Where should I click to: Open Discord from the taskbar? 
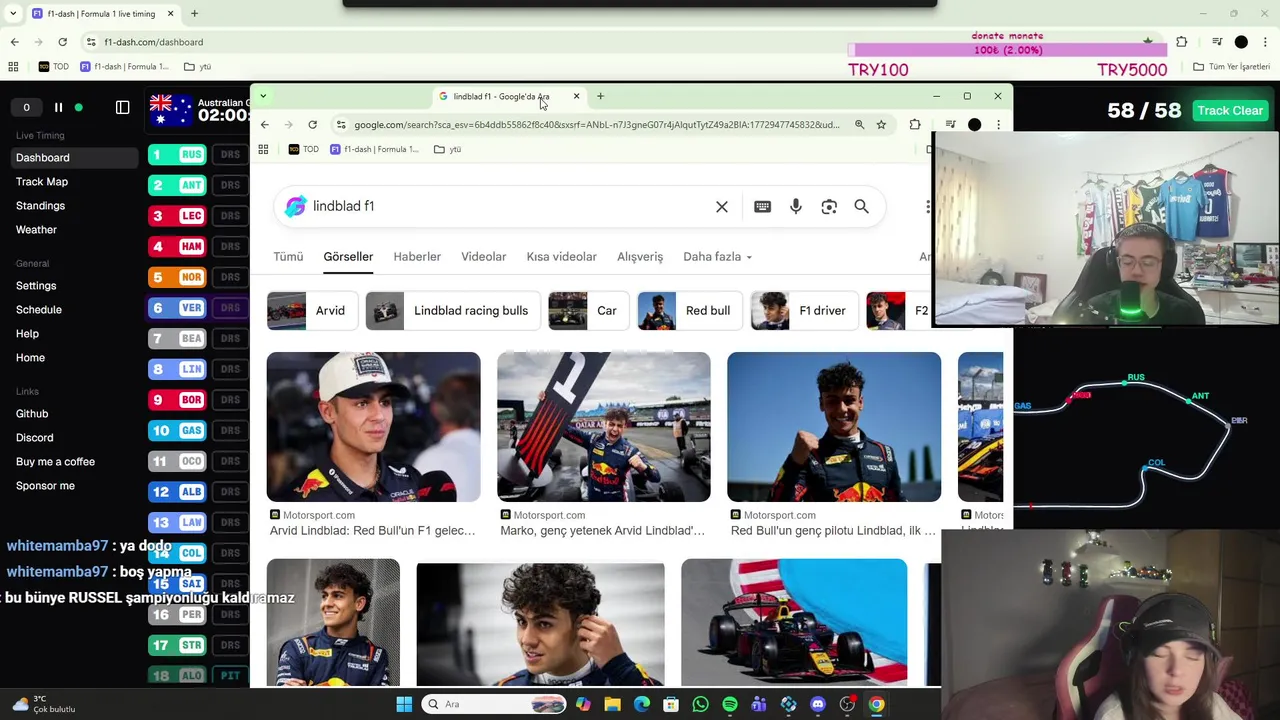pyautogui.click(x=818, y=704)
